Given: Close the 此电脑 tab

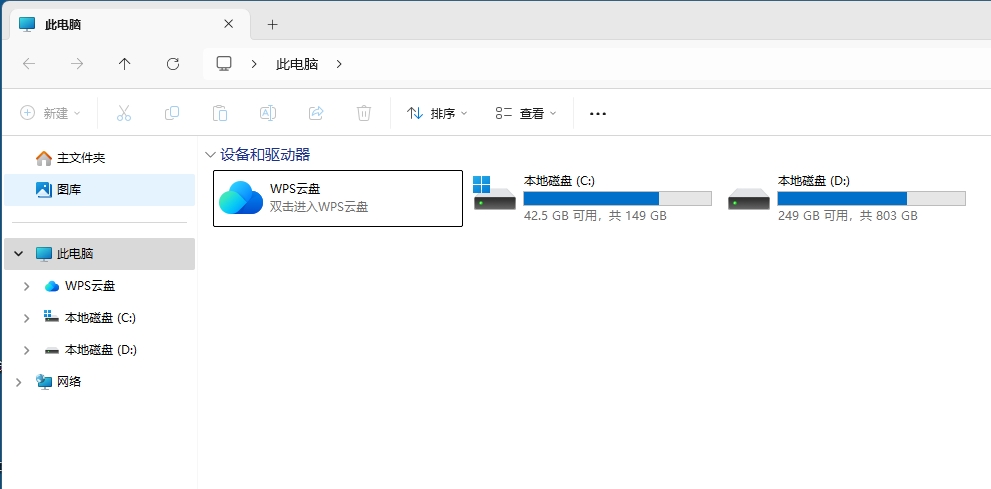Looking at the screenshot, I should click(229, 24).
